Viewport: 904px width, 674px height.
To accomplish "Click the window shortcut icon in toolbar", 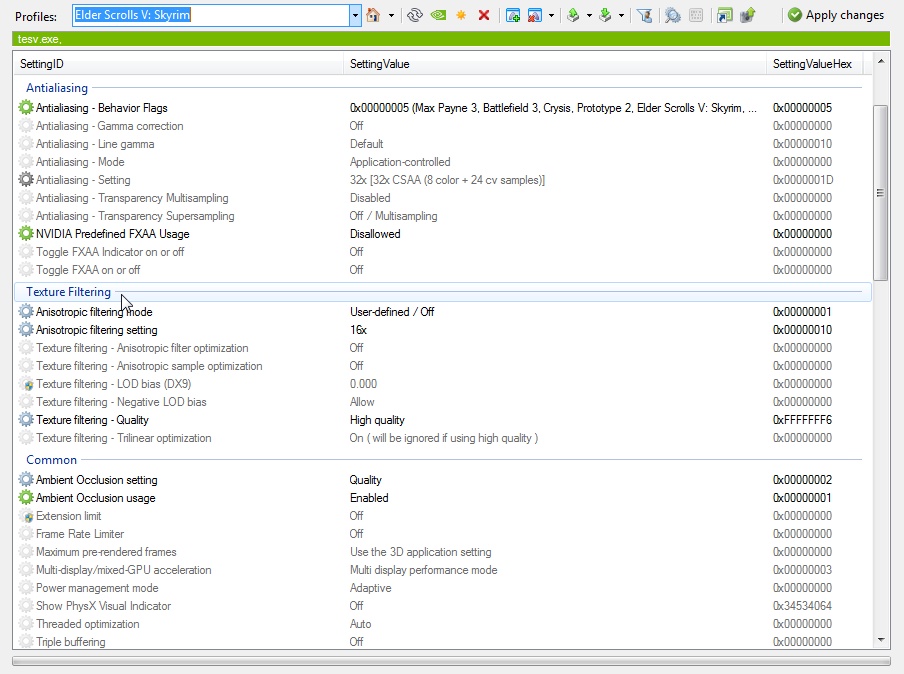I will pos(724,16).
